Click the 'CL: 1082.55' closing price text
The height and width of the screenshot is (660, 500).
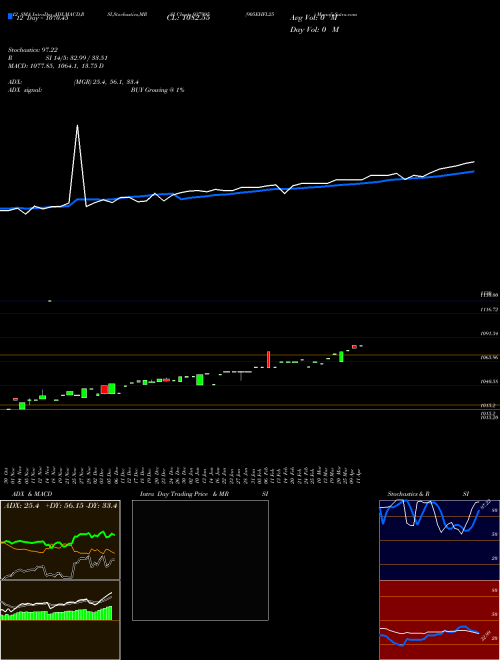point(188,18)
